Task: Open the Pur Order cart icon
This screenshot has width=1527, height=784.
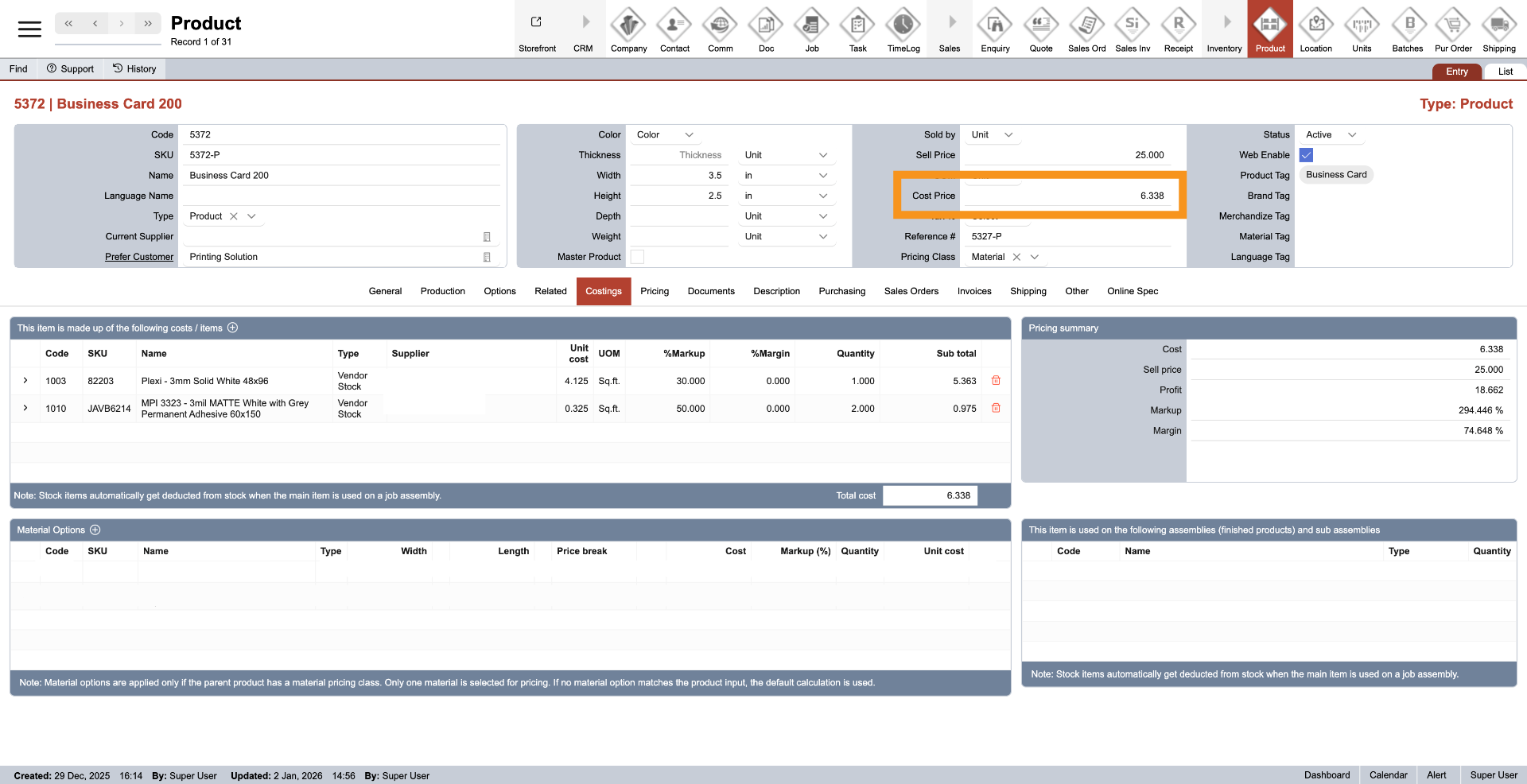Action: click(1453, 28)
